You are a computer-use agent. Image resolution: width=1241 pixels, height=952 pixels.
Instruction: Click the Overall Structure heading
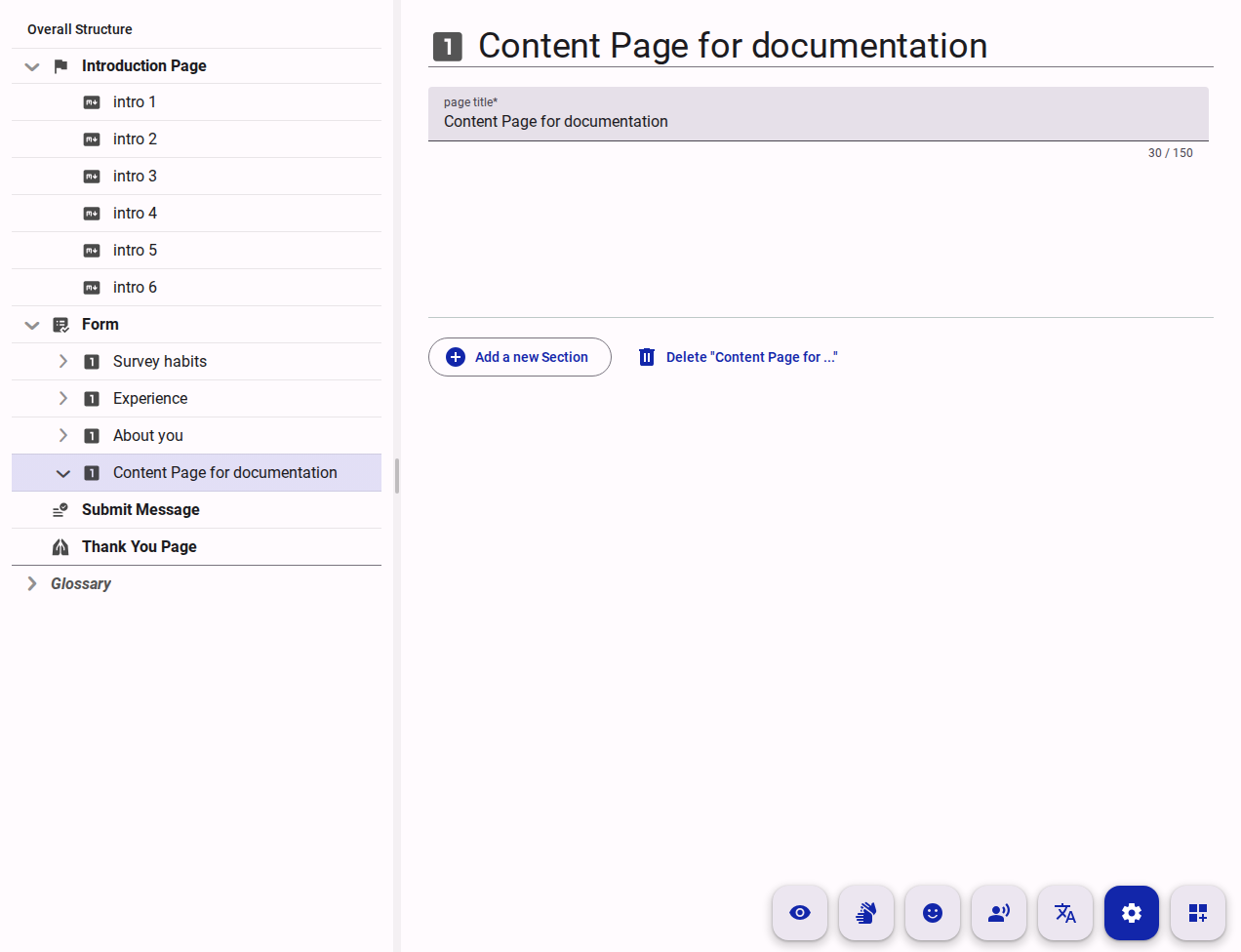pos(80,29)
